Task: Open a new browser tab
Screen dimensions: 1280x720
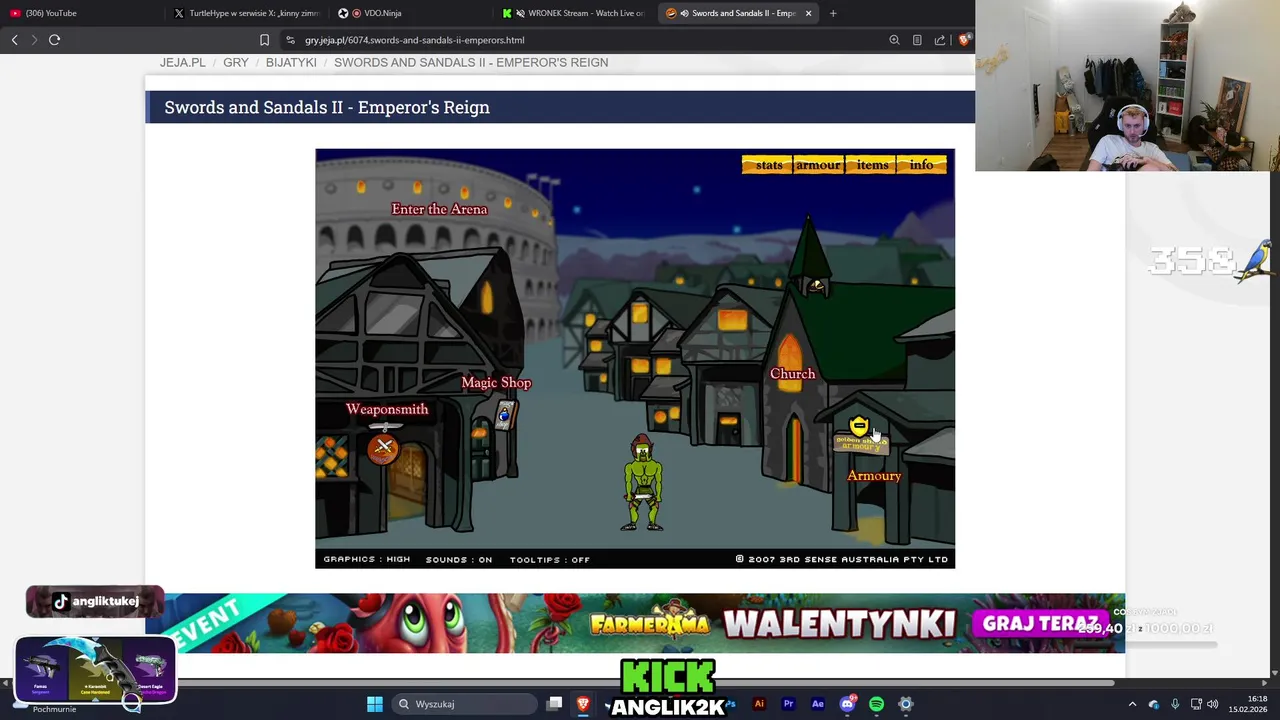Action: [833, 13]
